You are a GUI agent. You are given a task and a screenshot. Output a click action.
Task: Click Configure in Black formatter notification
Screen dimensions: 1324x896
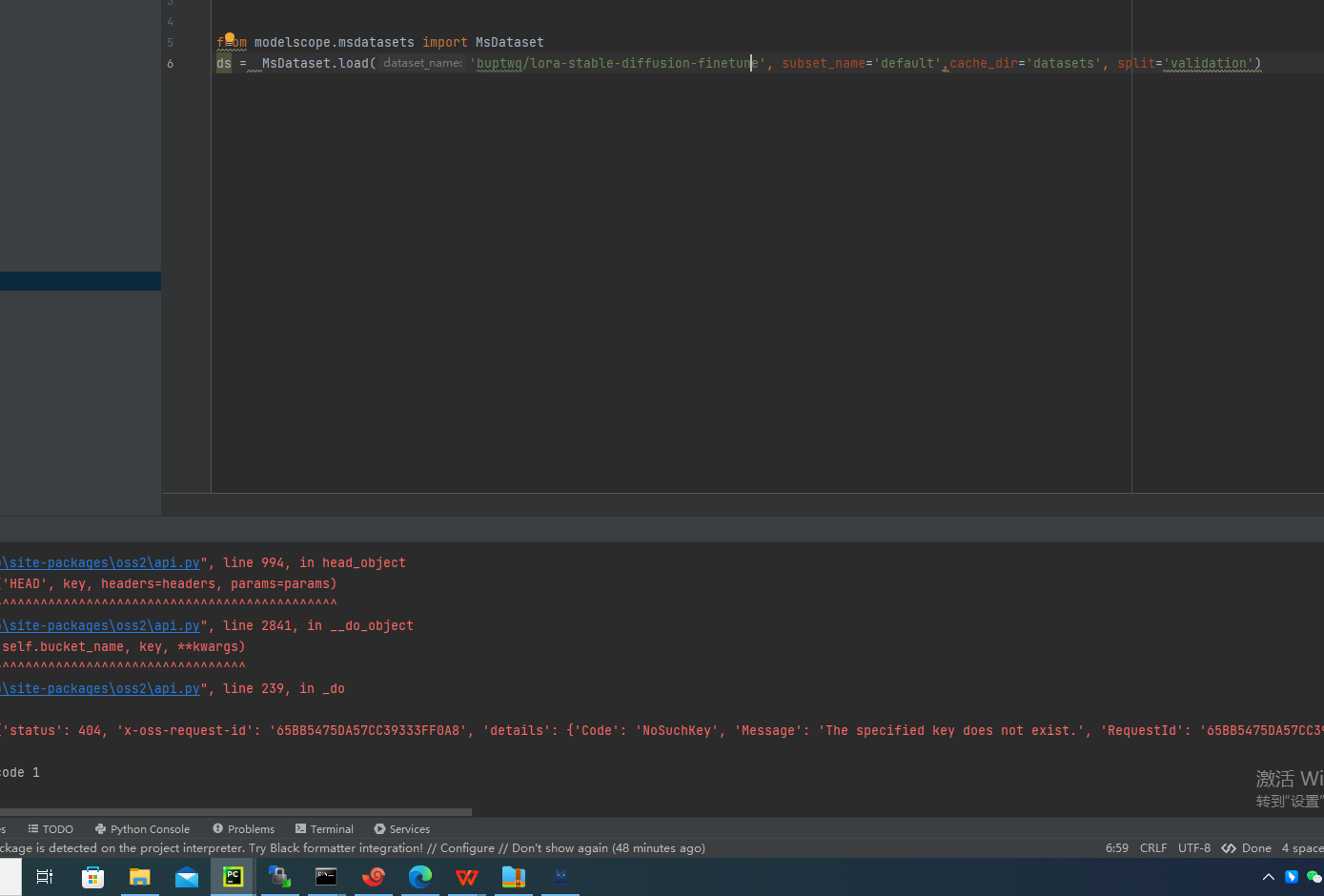[x=467, y=848]
